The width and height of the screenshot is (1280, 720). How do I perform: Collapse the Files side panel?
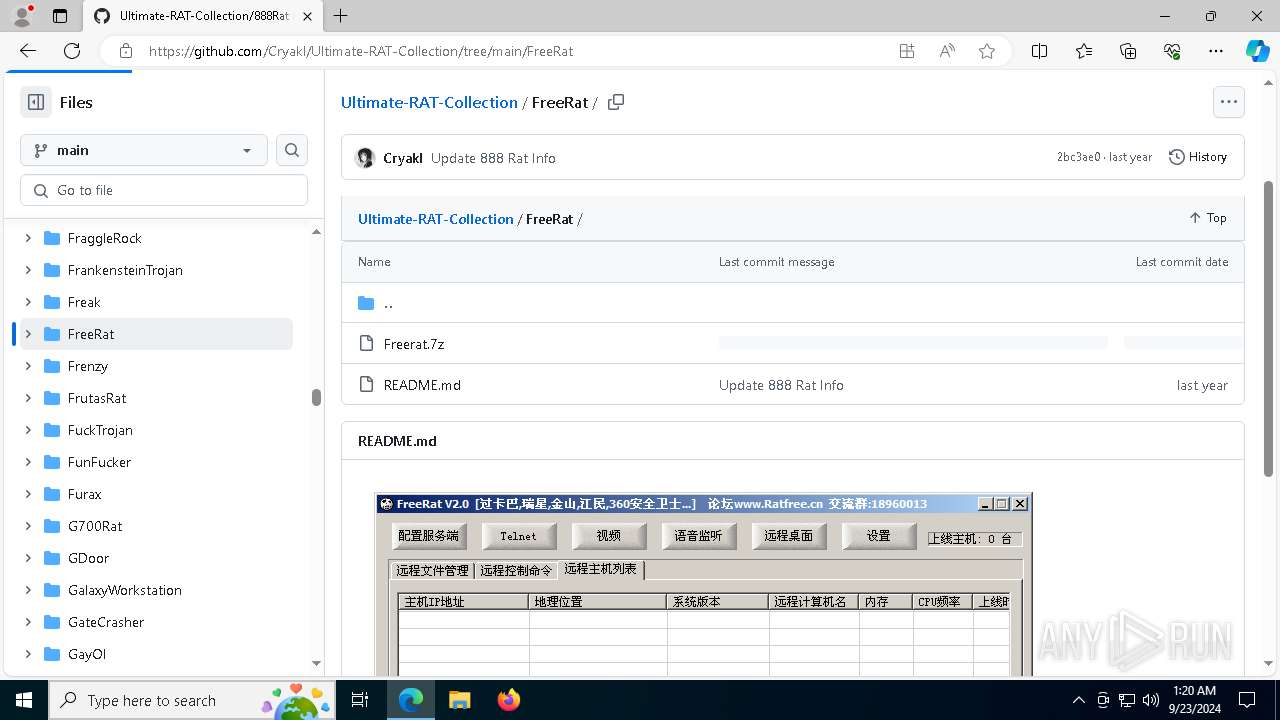(36, 102)
